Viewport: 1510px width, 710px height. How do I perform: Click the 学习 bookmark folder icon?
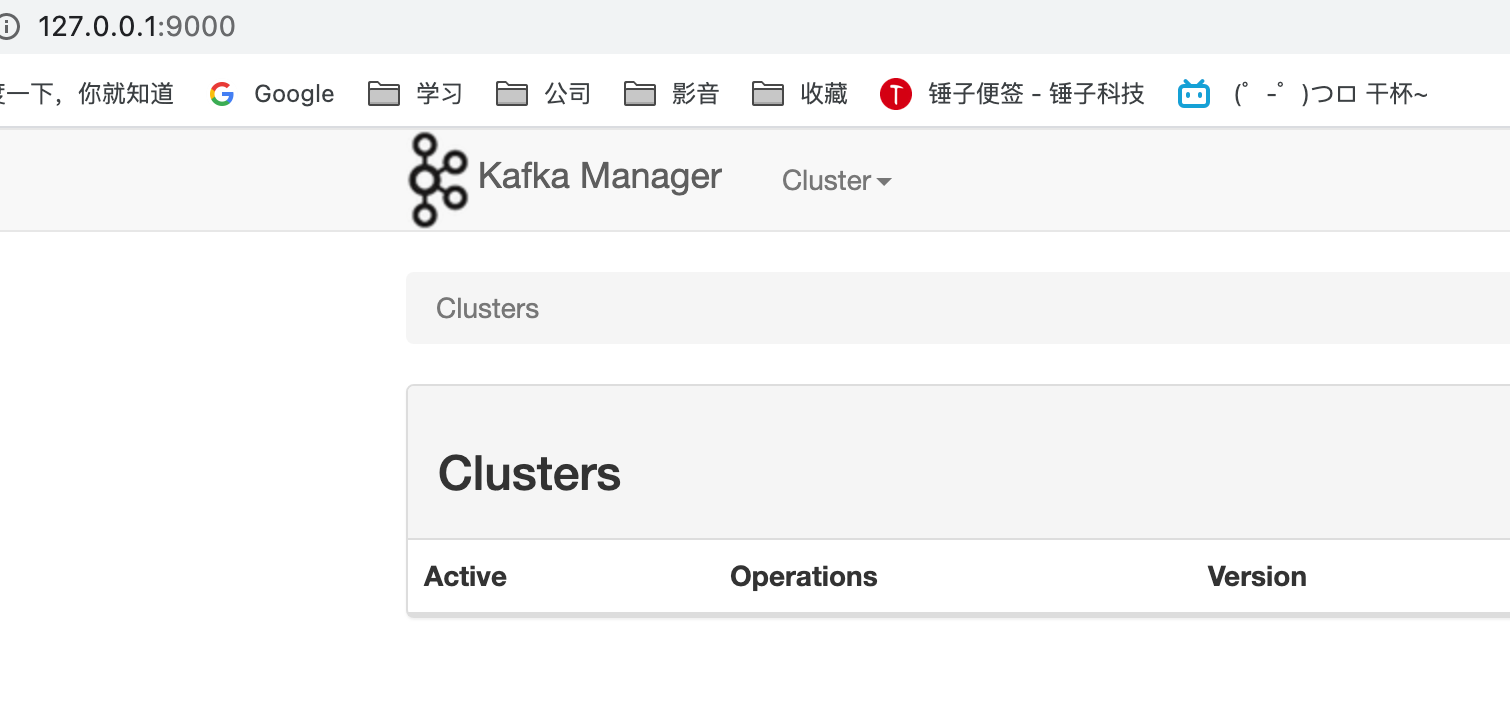click(384, 94)
